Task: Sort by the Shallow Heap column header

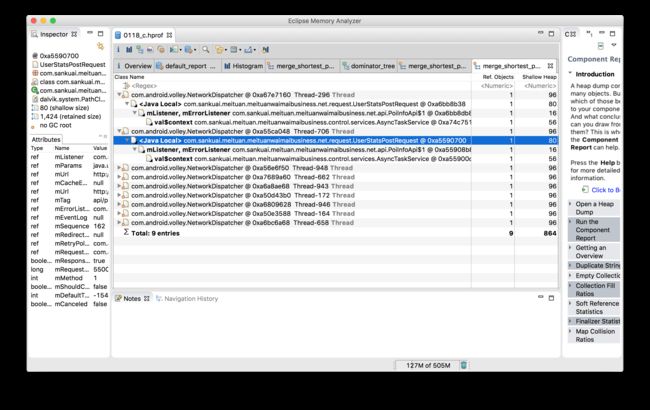Action: [x=537, y=77]
